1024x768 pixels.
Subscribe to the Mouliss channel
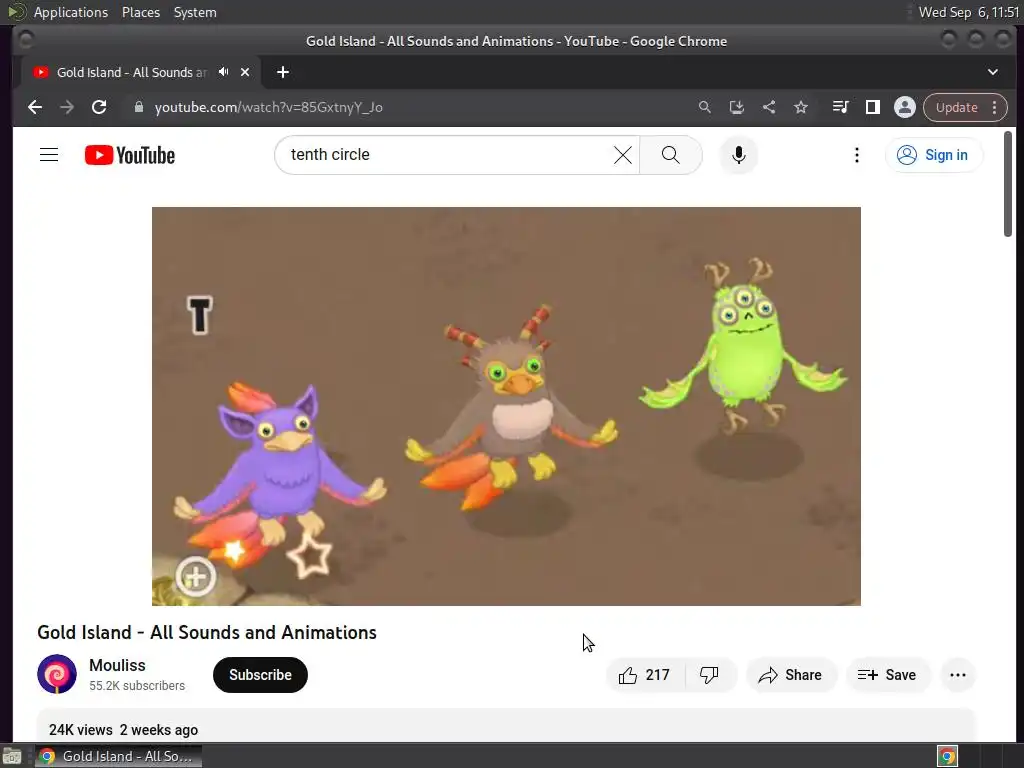(260, 675)
